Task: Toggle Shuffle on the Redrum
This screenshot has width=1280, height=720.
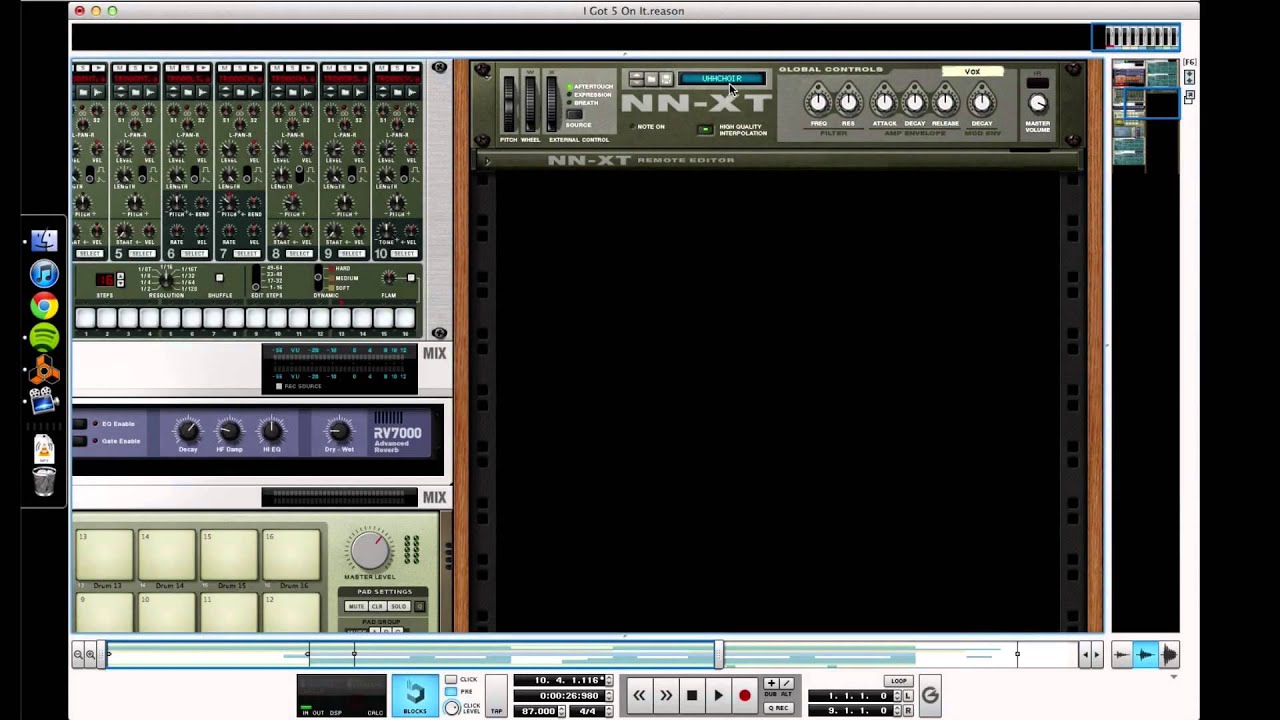Action: pos(219,278)
